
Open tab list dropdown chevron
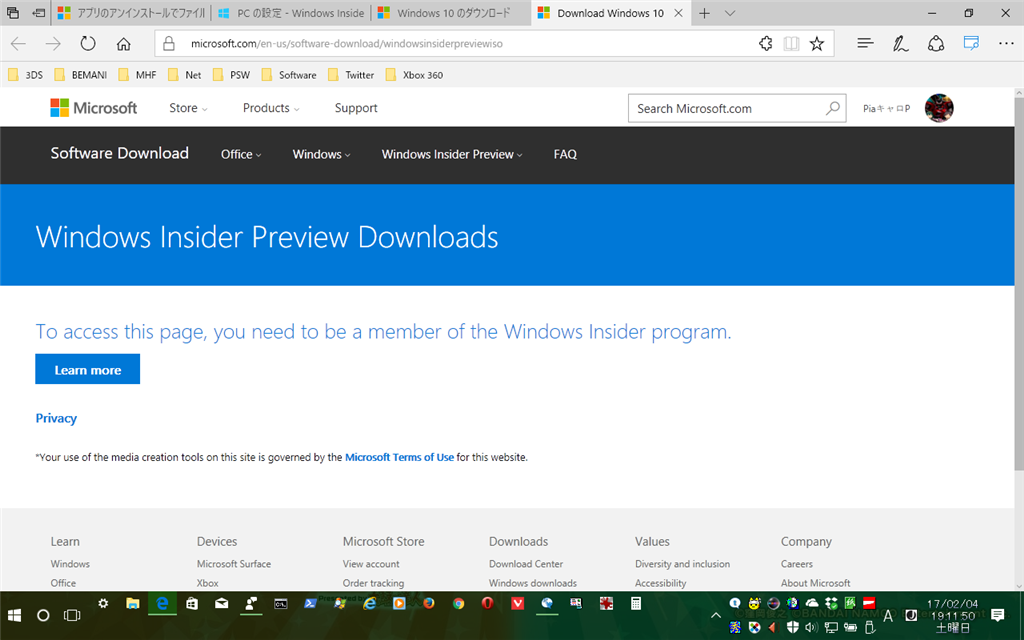point(730,13)
